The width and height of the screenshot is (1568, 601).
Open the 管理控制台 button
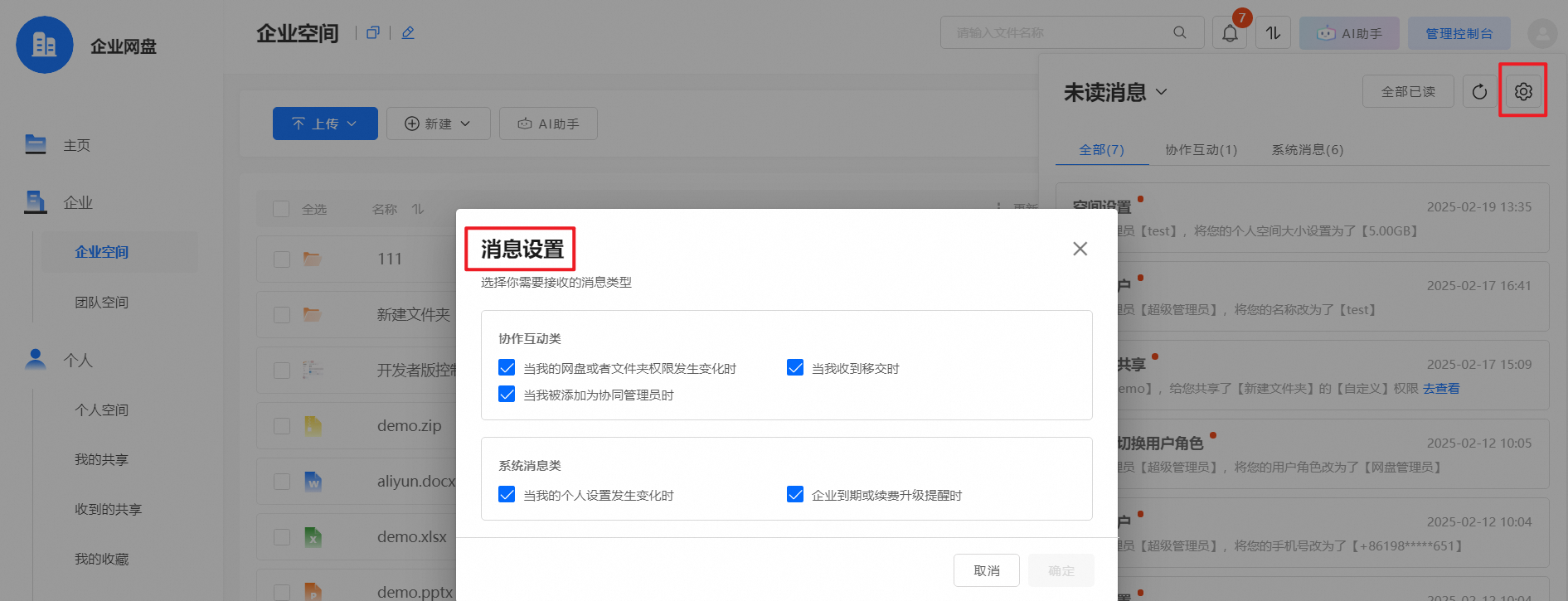point(1459,33)
